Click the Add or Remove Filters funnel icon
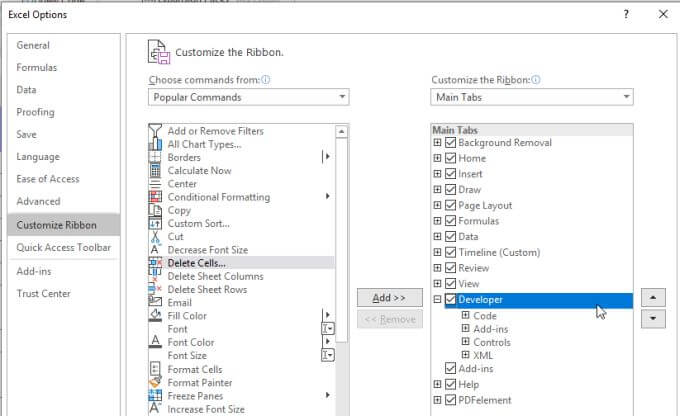 (x=155, y=131)
